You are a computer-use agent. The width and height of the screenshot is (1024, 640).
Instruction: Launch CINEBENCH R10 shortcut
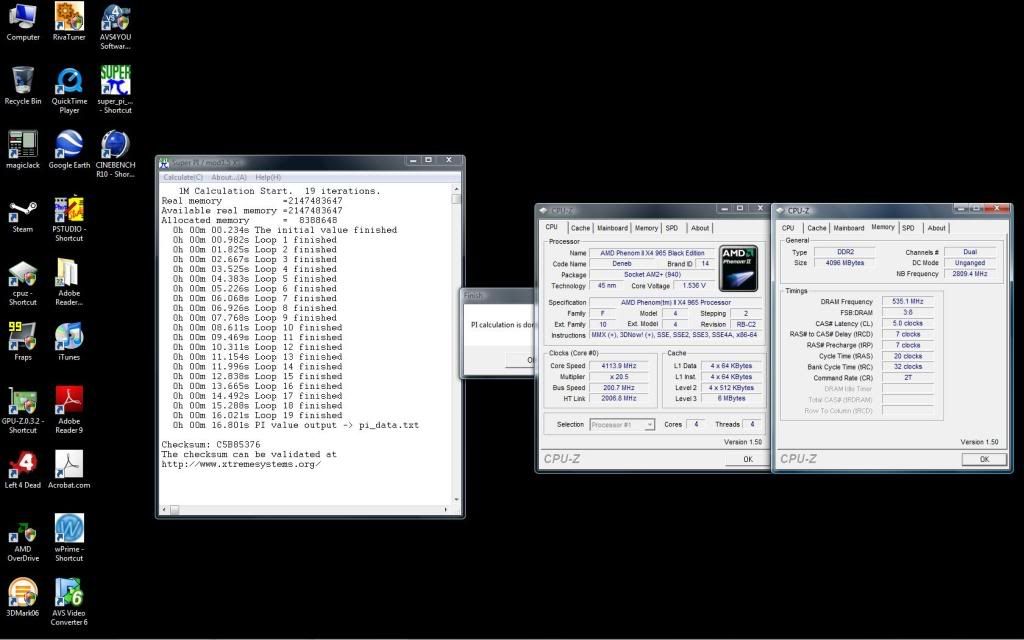click(116, 154)
